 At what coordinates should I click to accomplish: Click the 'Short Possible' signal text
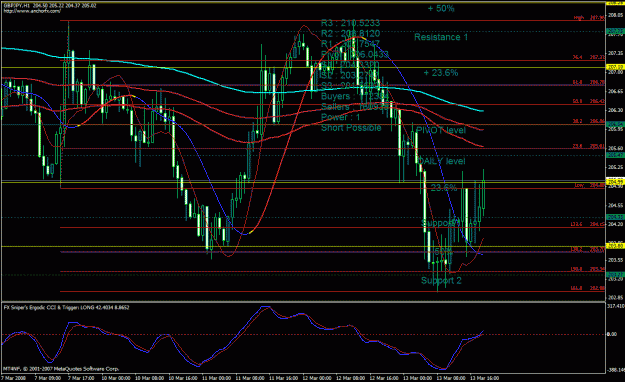[351, 128]
